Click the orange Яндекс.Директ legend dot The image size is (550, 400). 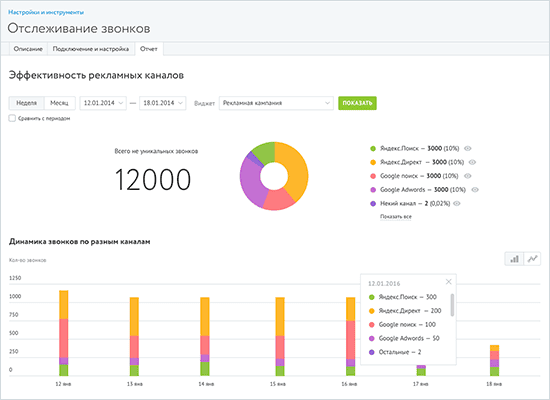[x=373, y=162]
